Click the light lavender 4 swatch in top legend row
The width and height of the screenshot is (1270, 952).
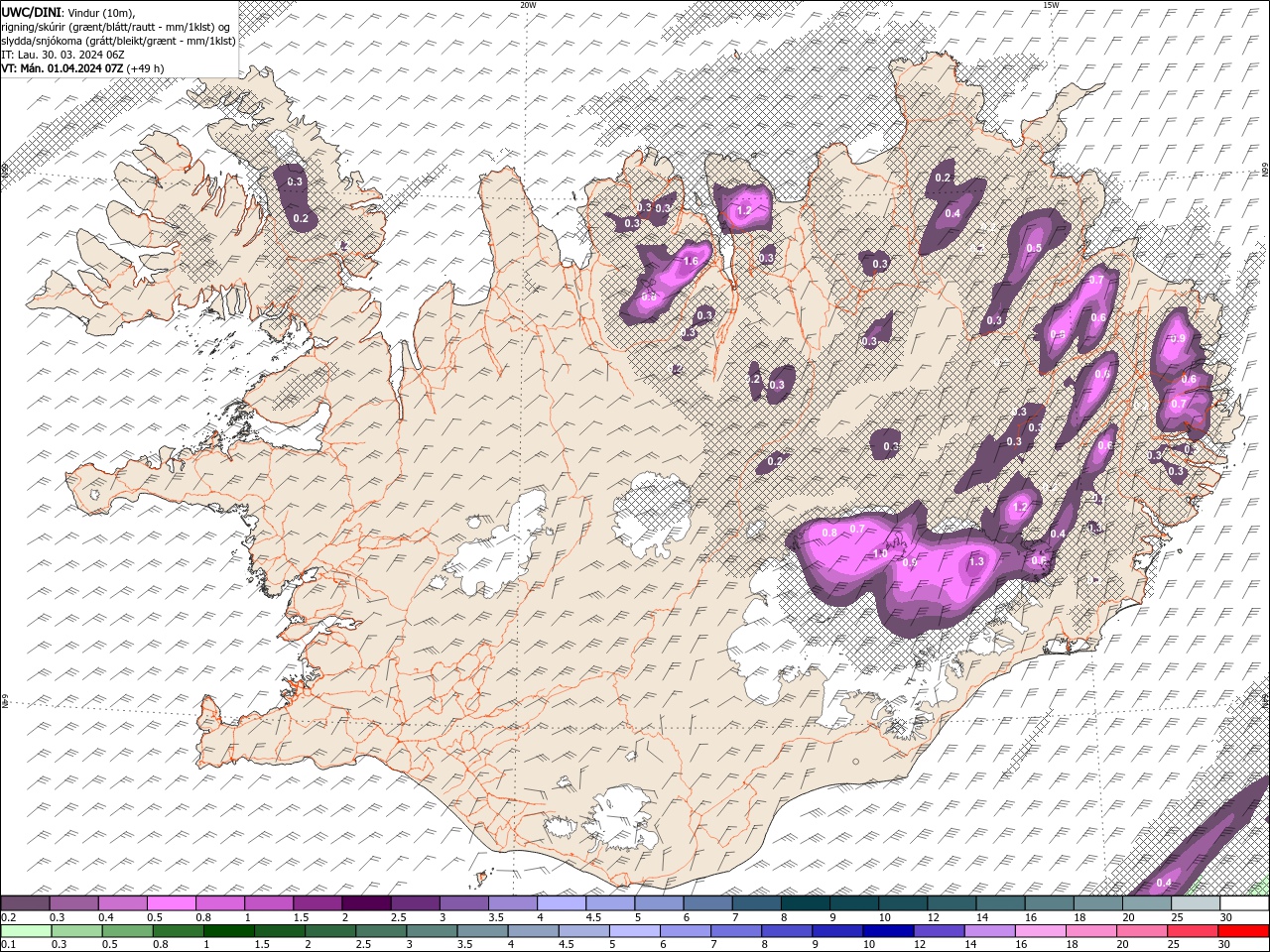coord(561,903)
